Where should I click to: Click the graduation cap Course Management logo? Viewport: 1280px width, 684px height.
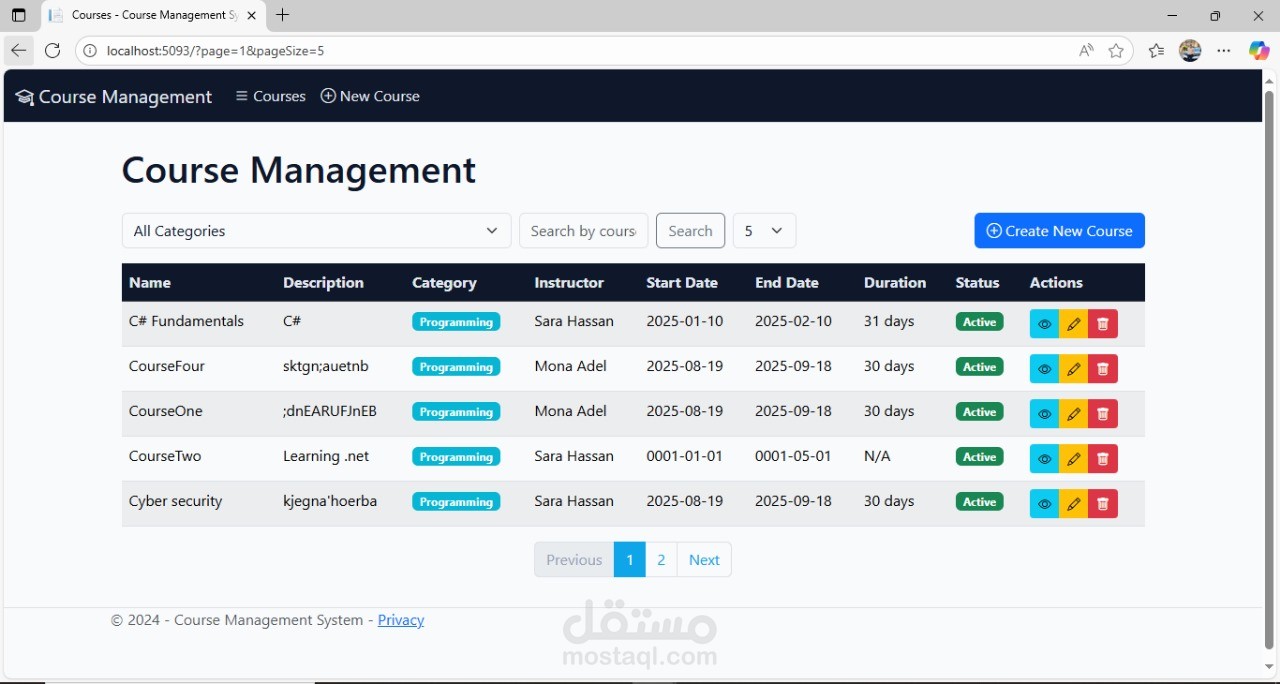coord(114,97)
